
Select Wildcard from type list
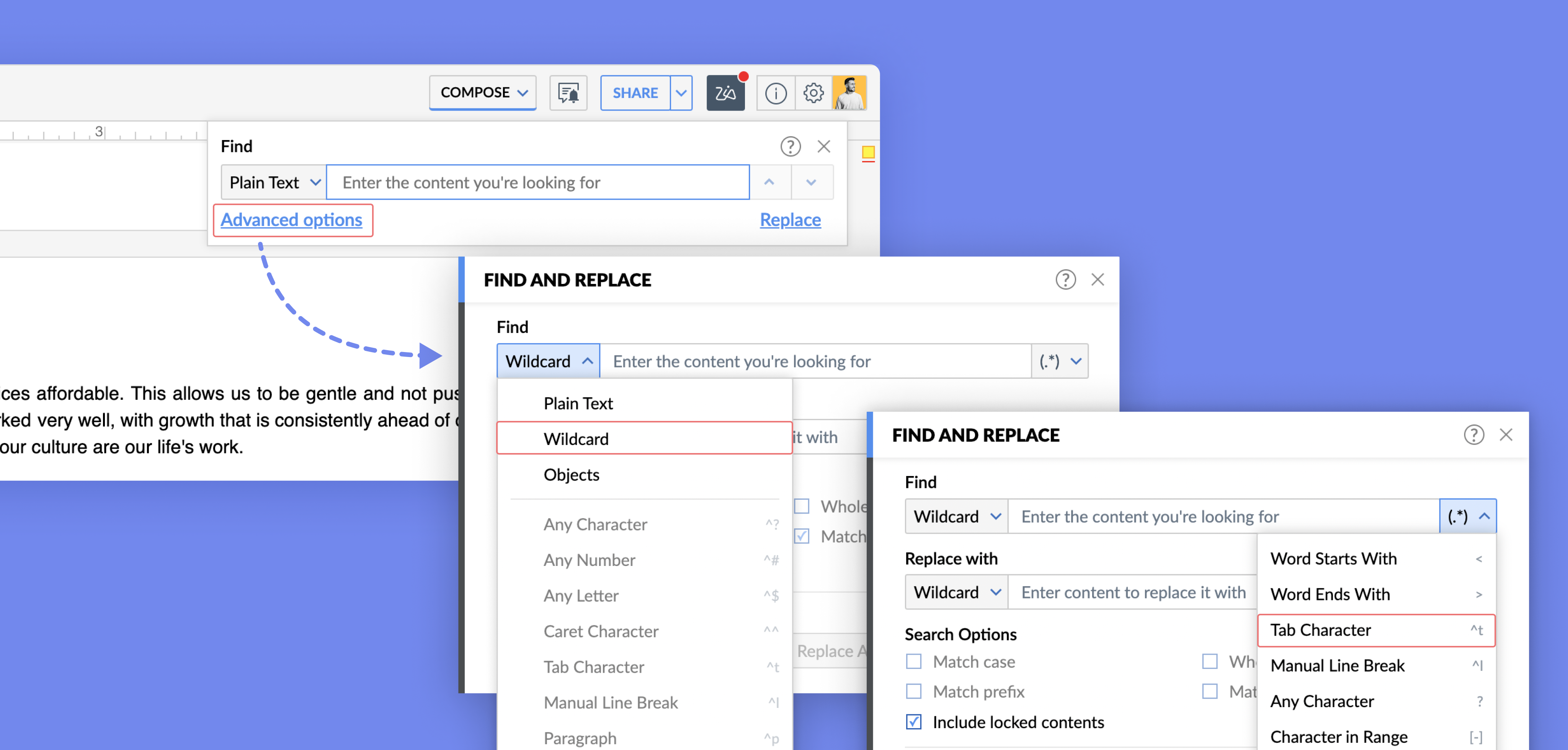[x=645, y=439]
